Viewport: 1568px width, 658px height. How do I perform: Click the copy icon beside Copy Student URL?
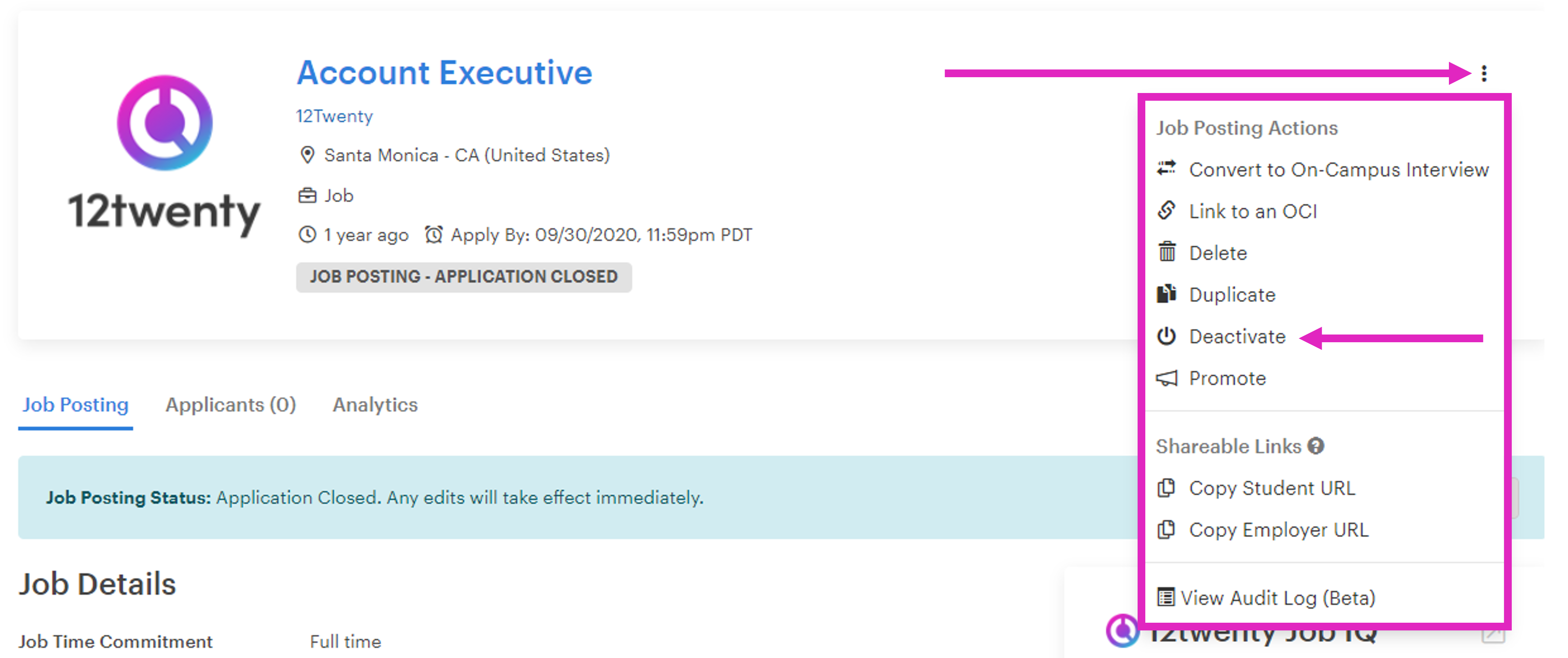[x=1166, y=487]
